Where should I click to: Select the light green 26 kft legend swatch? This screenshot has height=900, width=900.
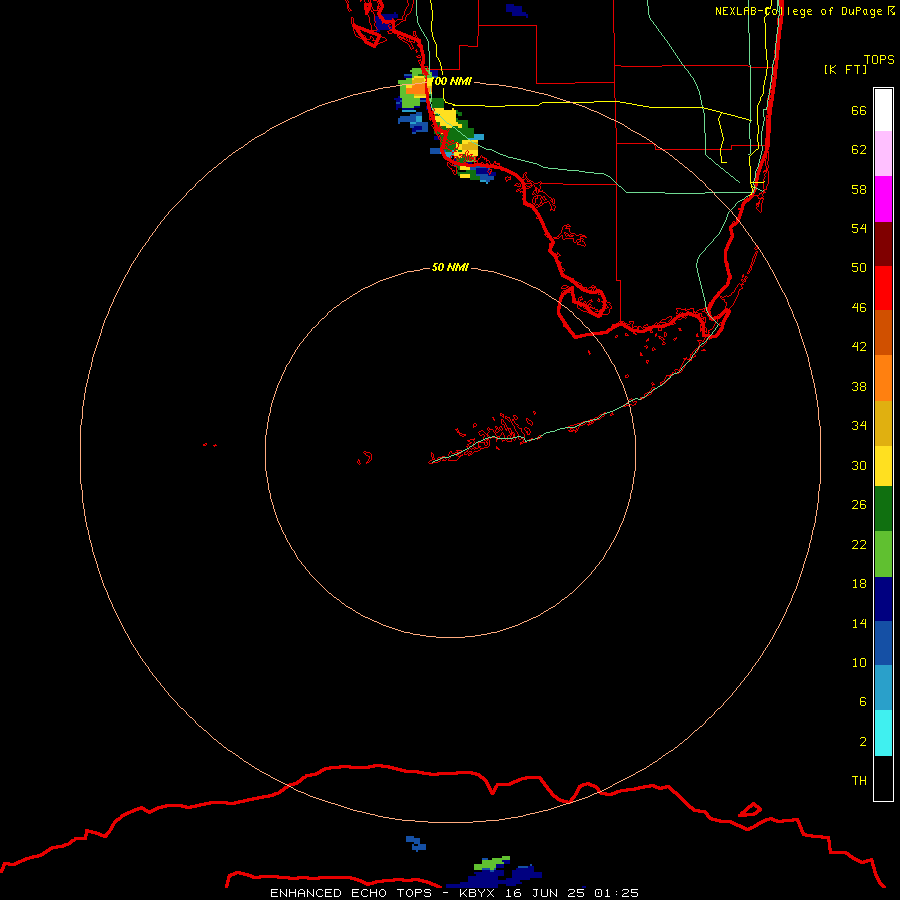pos(883,554)
